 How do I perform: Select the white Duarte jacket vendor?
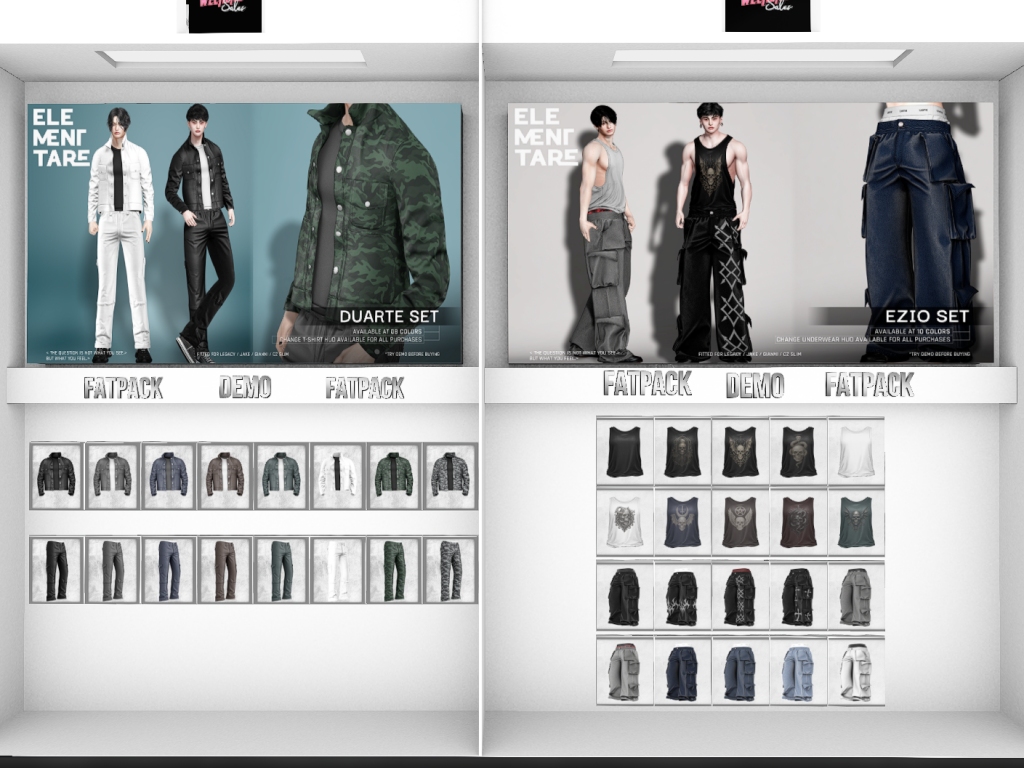337,476
